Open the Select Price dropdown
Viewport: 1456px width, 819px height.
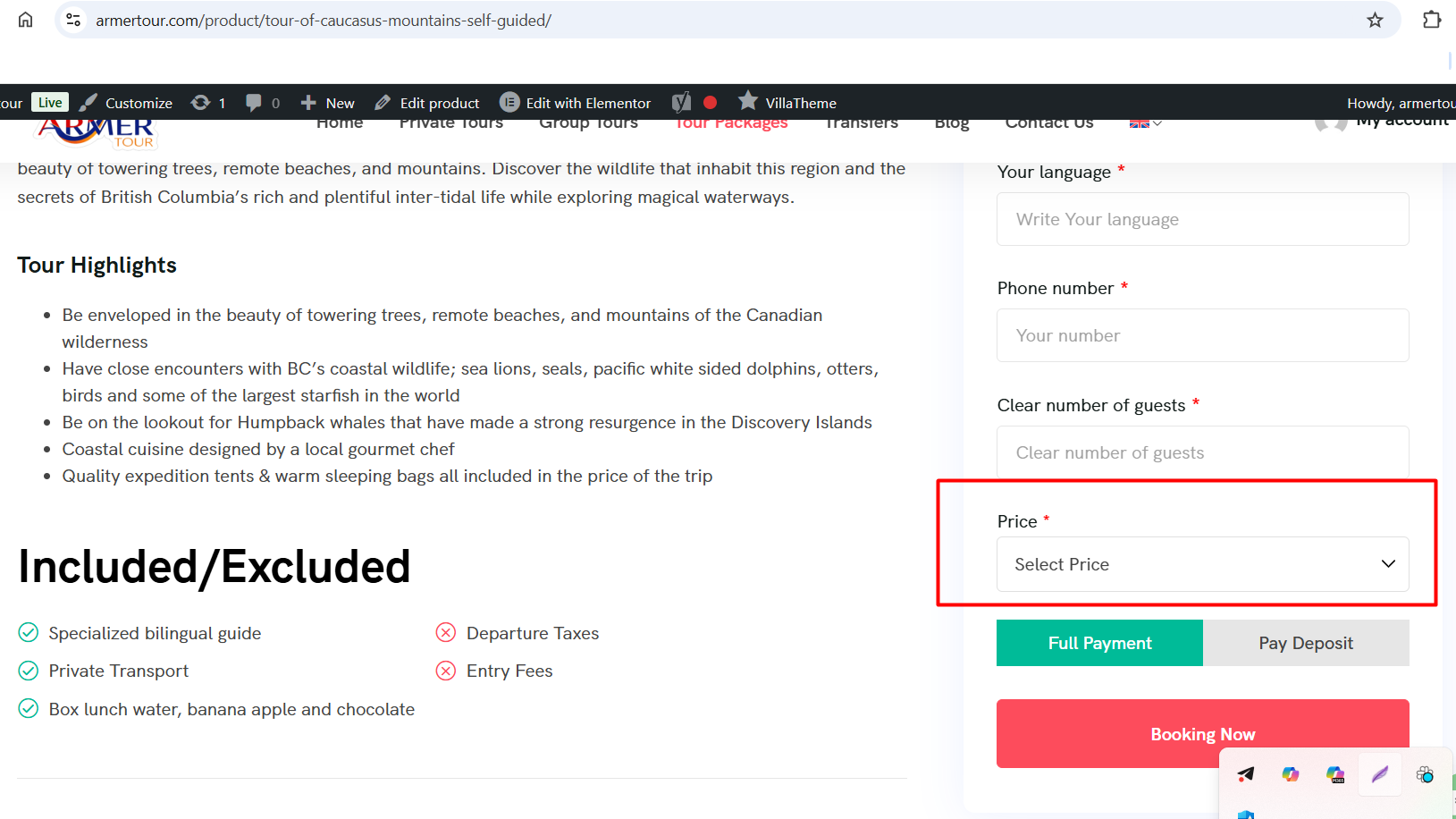(x=1202, y=564)
